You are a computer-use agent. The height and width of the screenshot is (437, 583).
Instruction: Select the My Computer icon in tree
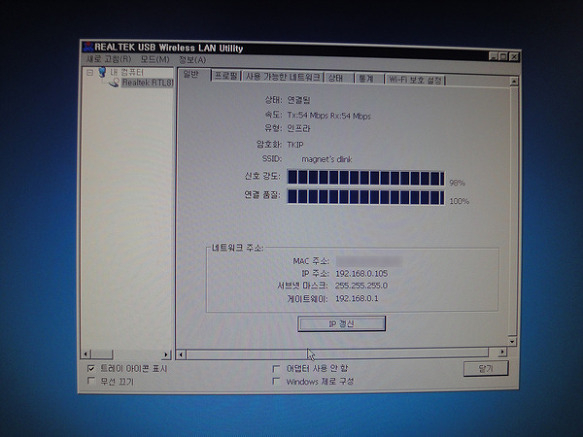tap(102, 72)
